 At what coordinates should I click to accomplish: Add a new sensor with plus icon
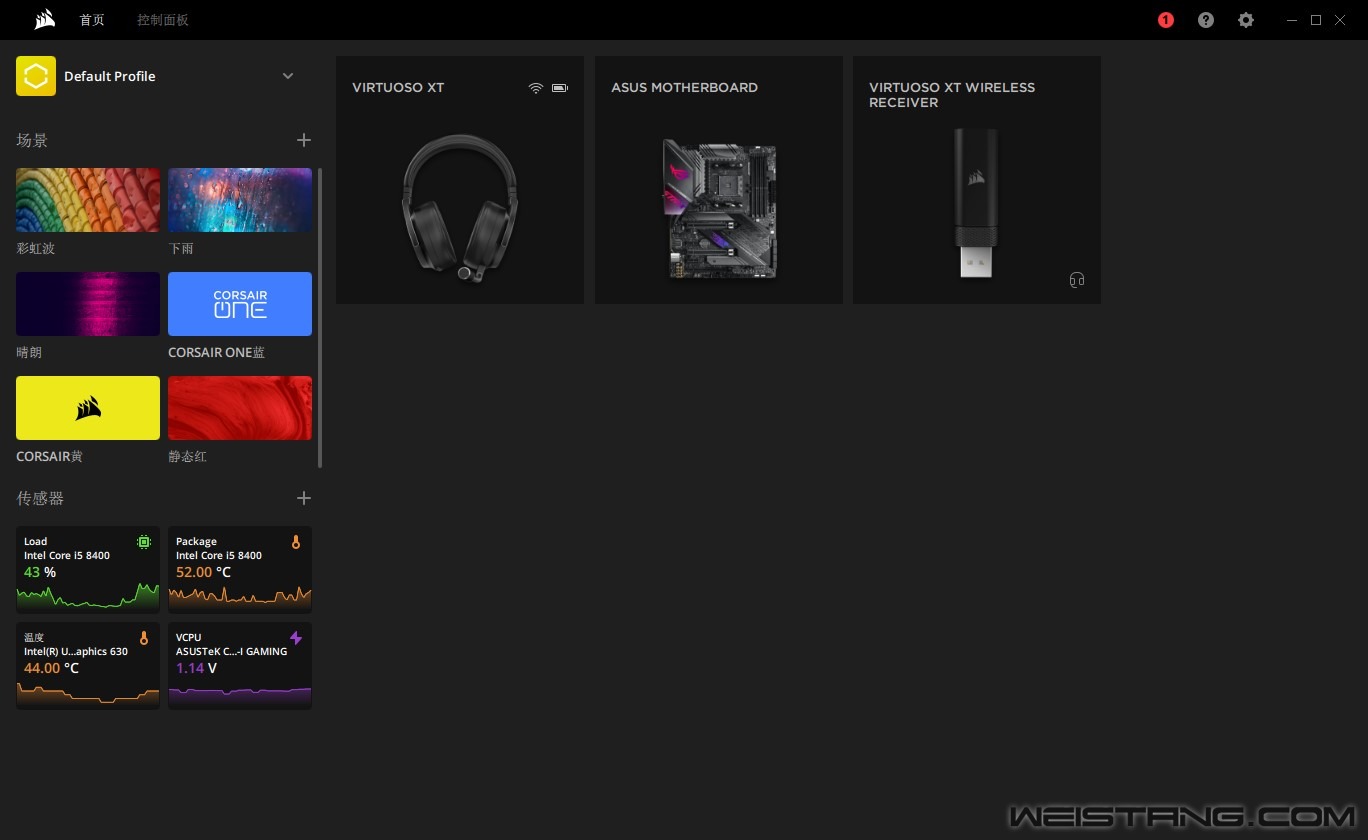[304, 498]
